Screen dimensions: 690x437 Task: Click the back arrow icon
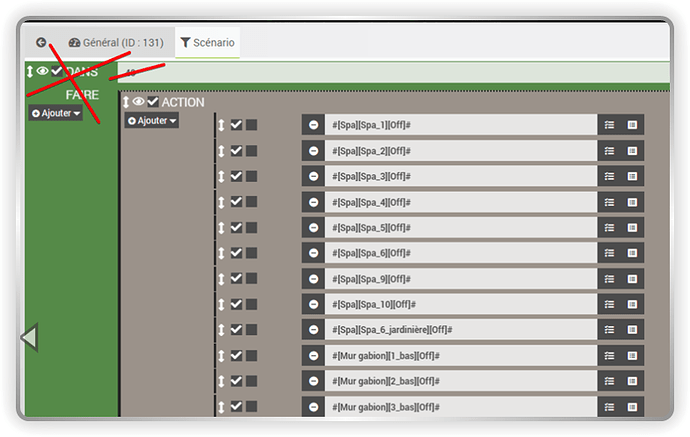coord(41,42)
